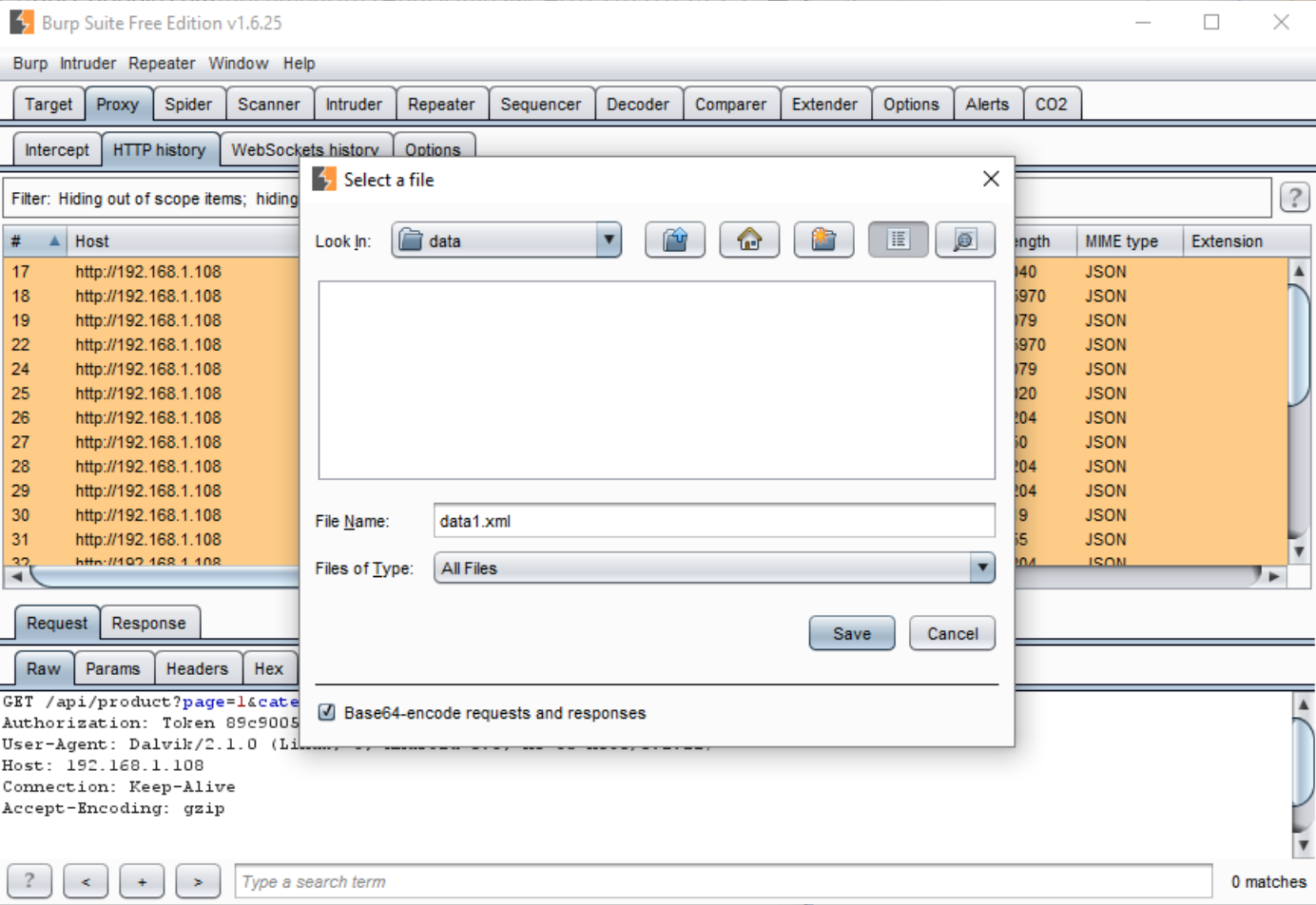Image resolution: width=1316 pixels, height=905 pixels.
Task: Select history row number 28
Action: click(x=152, y=466)
